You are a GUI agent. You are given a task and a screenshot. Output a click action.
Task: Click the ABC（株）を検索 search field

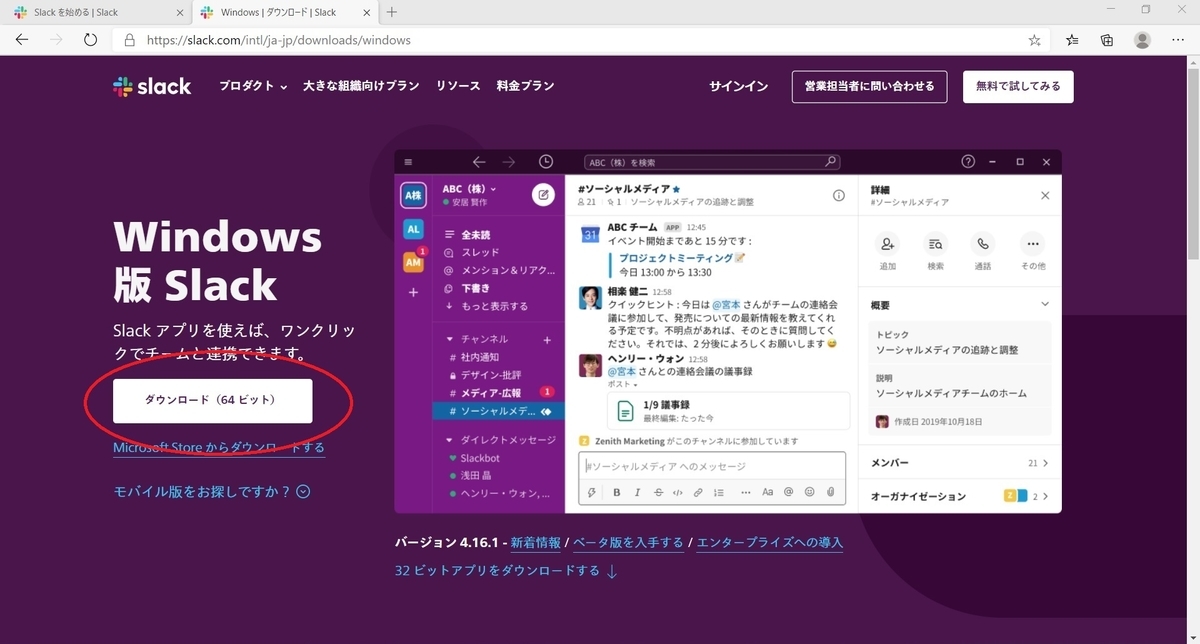(x=712, y=162)
